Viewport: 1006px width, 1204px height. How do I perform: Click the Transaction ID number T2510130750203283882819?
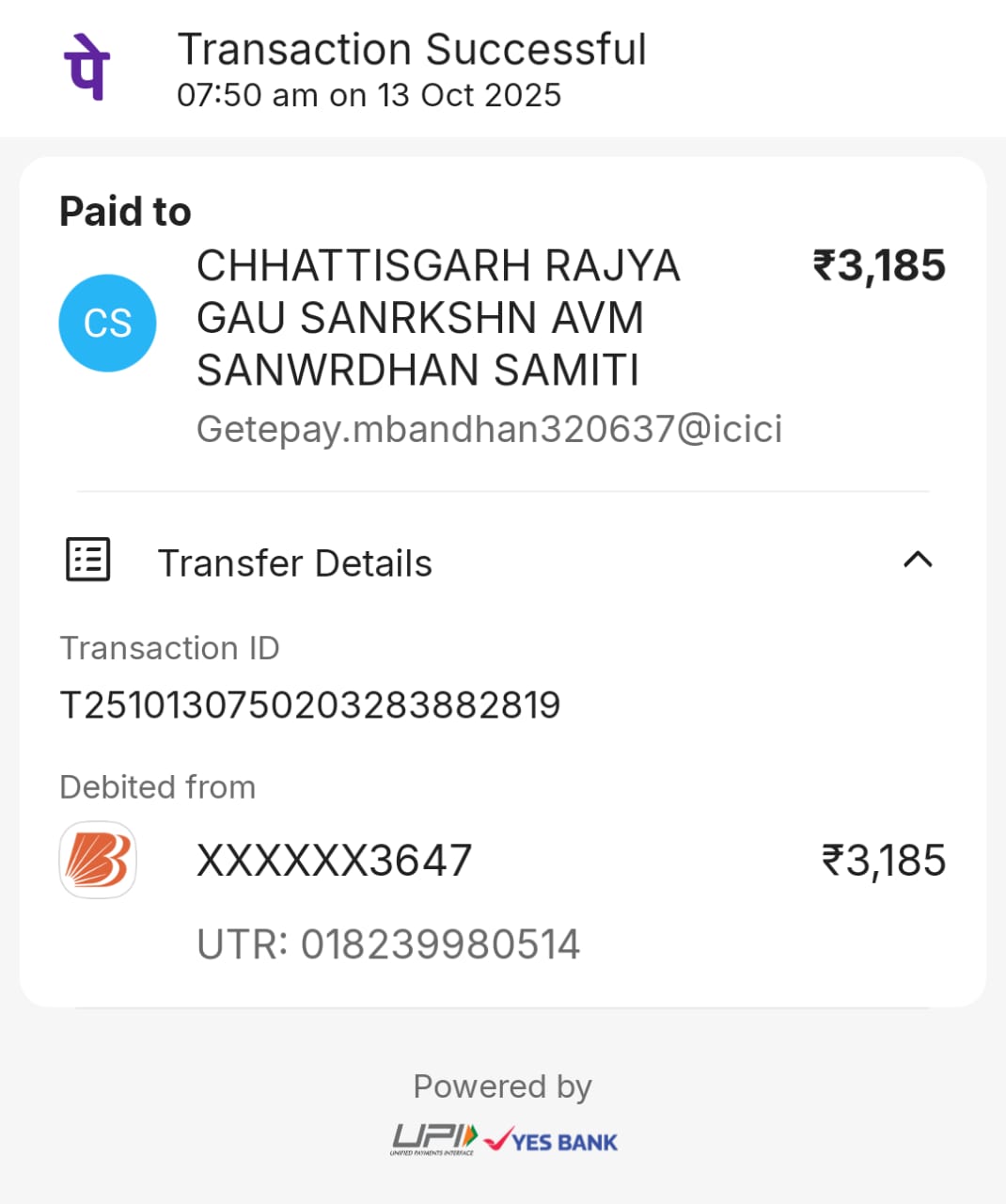(309, 705)
